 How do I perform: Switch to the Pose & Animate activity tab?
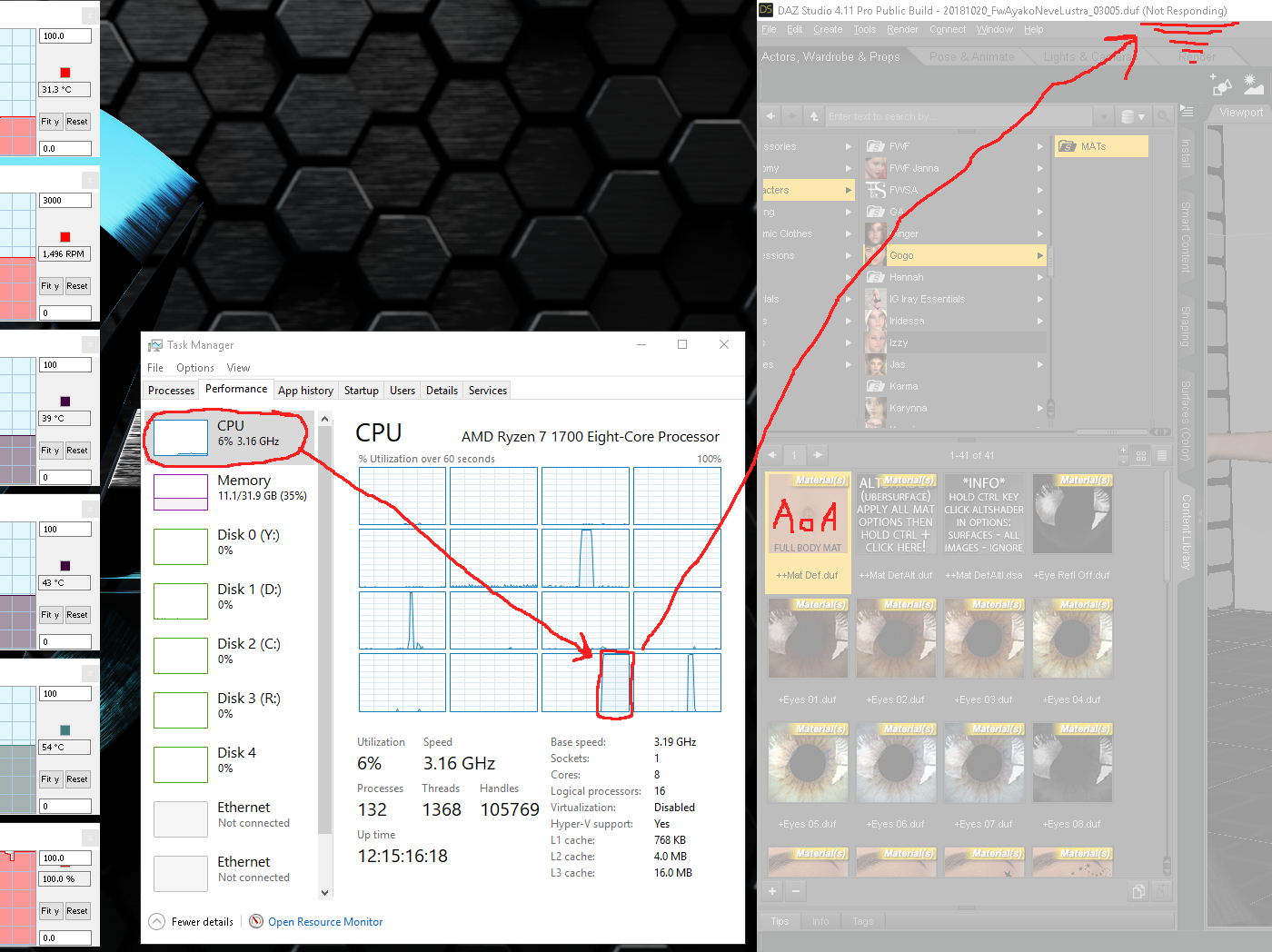971,56
